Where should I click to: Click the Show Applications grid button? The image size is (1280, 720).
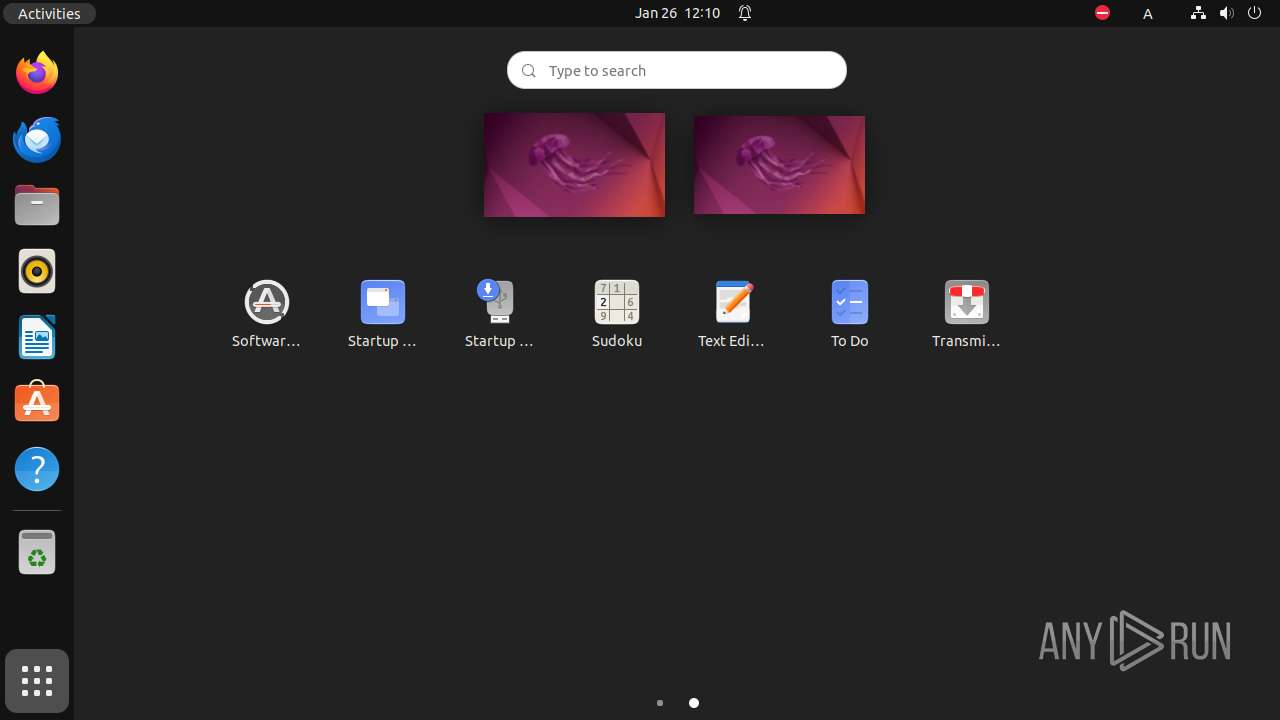(x=37, y=681)
